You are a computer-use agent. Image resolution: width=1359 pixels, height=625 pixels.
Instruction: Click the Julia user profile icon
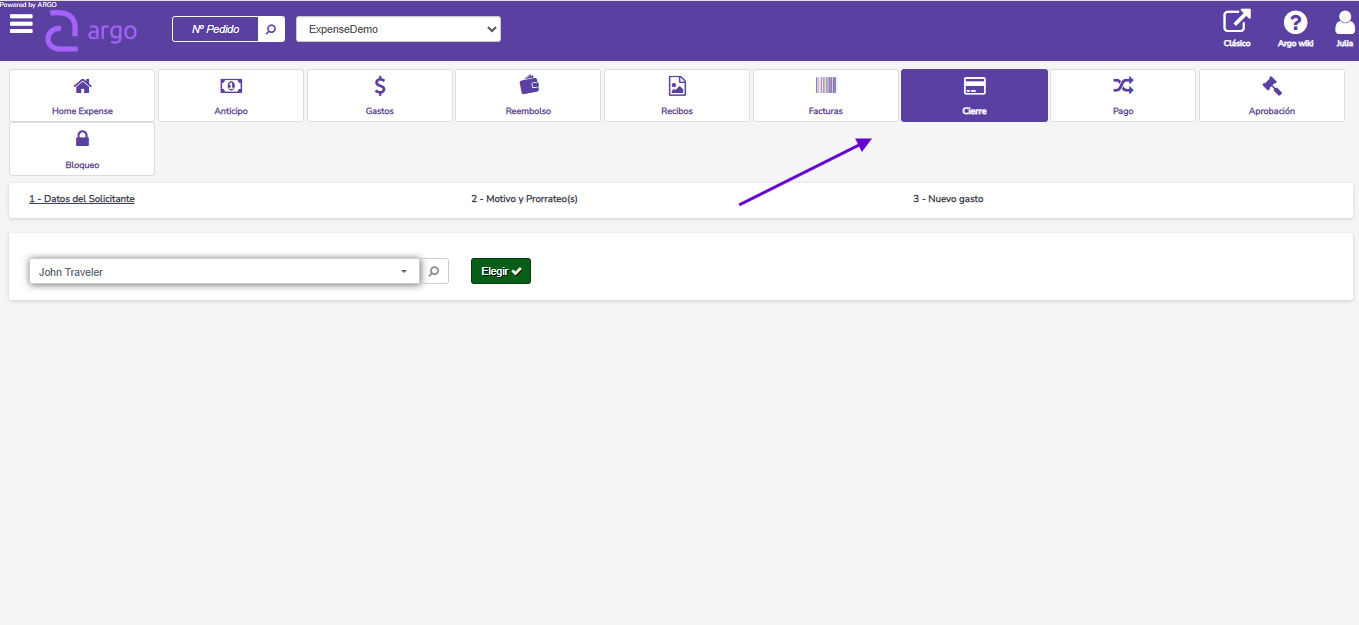coord(1344,28)
